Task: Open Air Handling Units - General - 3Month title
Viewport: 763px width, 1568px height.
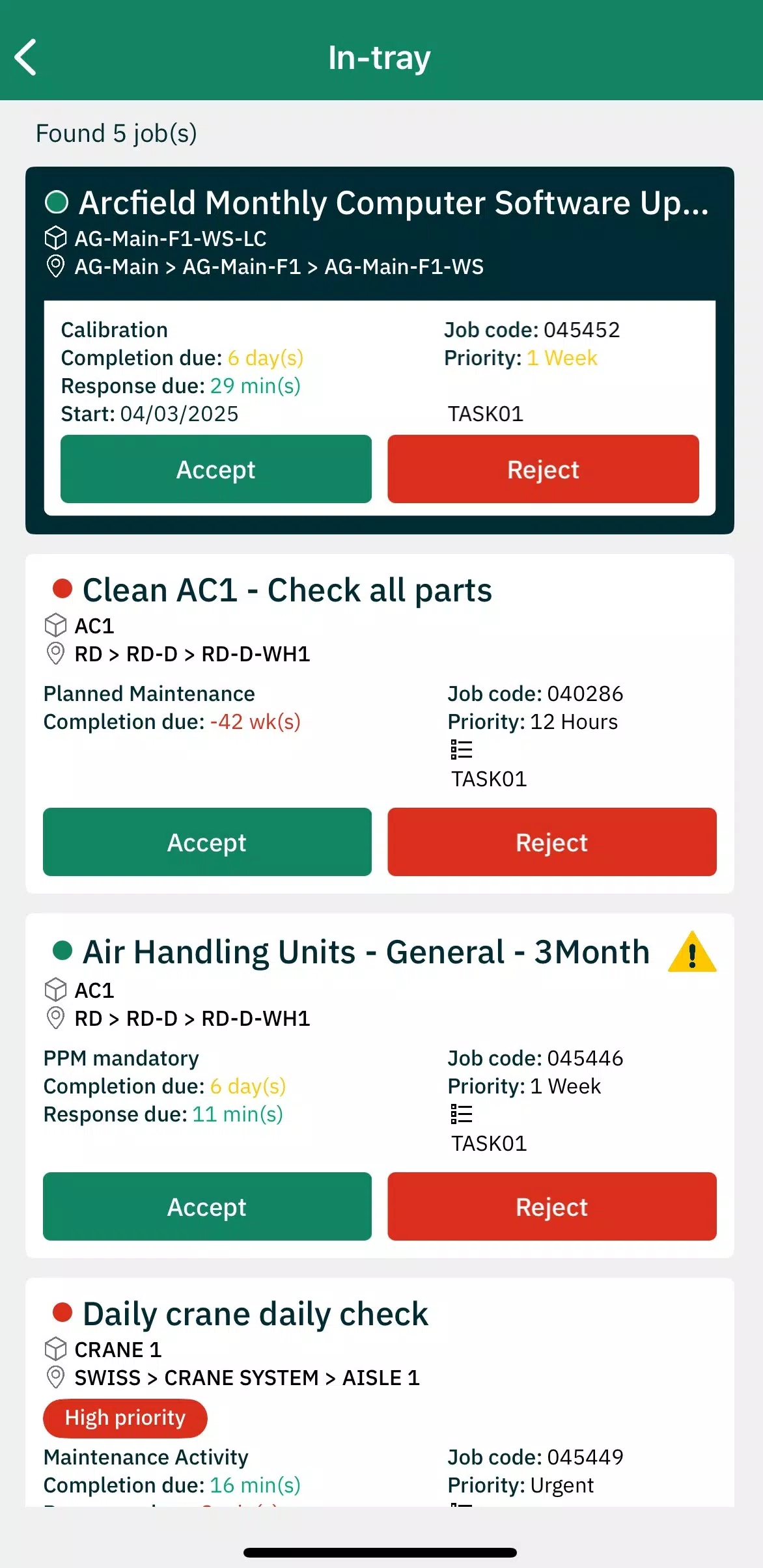Action: point(367,952)
